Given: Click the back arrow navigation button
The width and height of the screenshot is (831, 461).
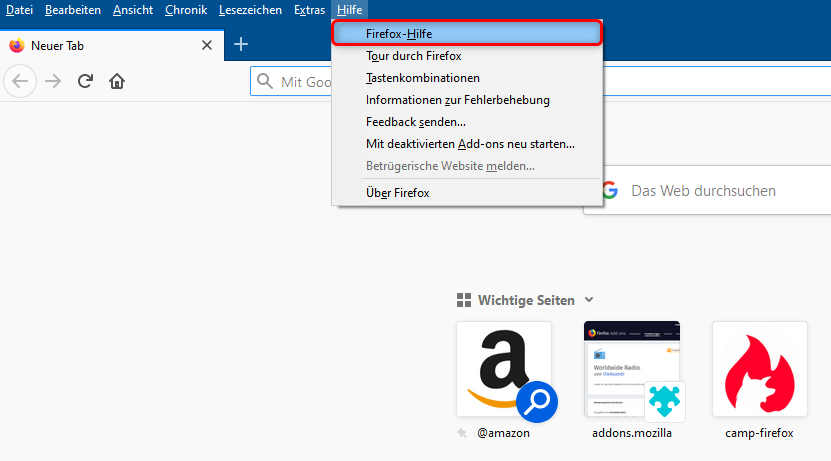Looking at the screenshot, I should pos(20,81).
